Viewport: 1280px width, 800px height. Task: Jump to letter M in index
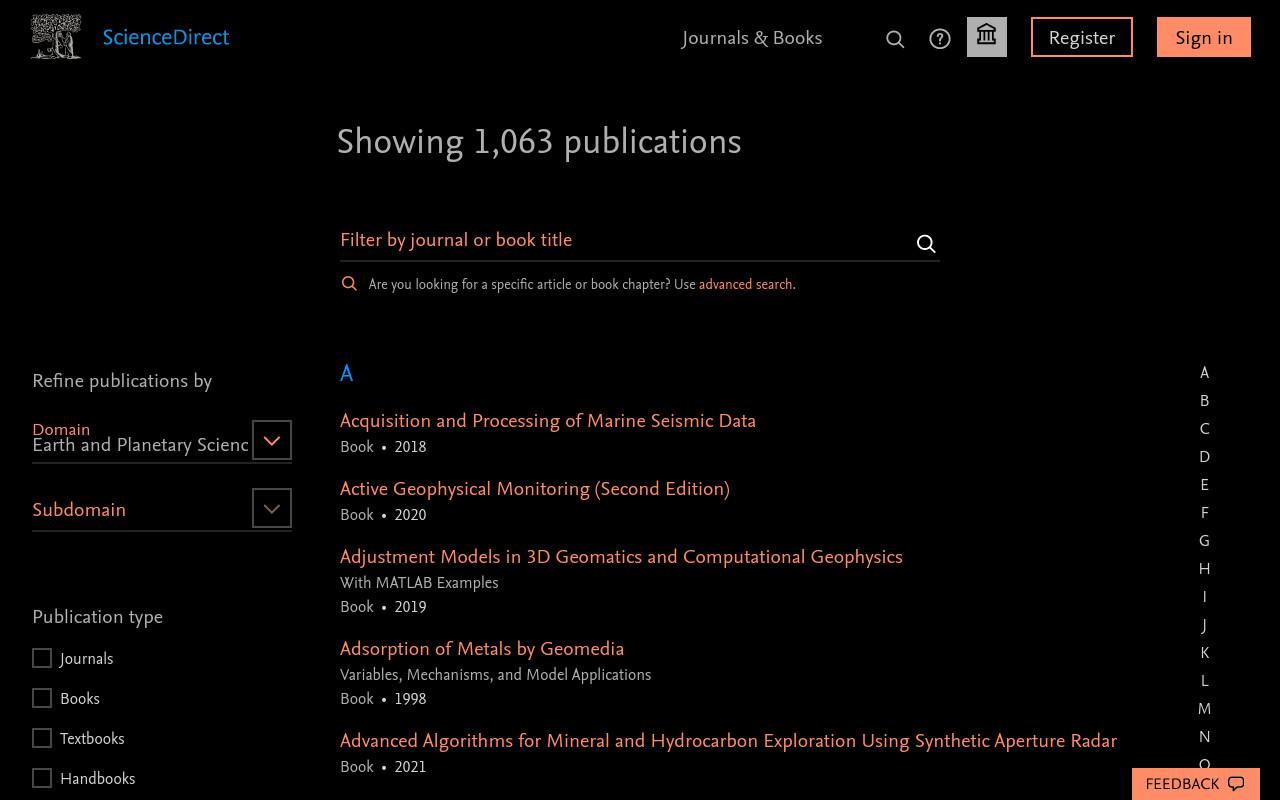coord(1204,709)
